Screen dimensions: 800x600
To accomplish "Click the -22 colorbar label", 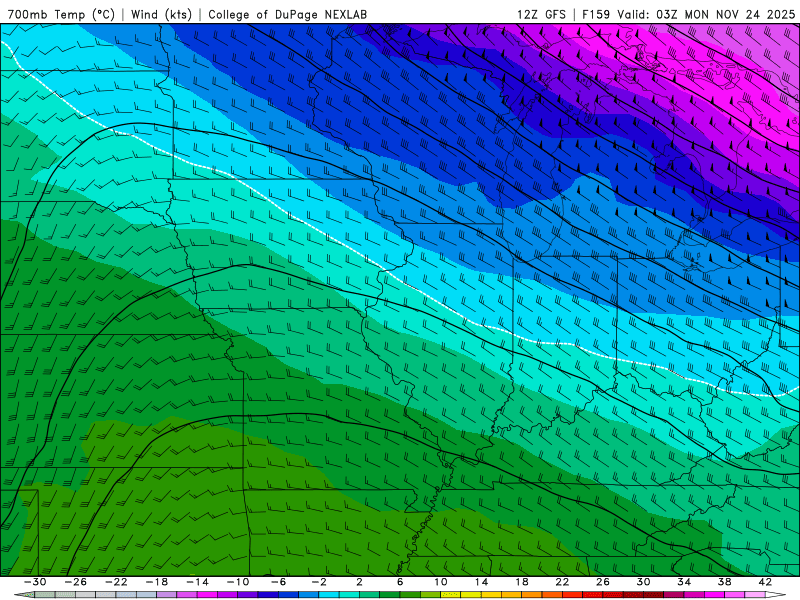I will pos(116,582).
